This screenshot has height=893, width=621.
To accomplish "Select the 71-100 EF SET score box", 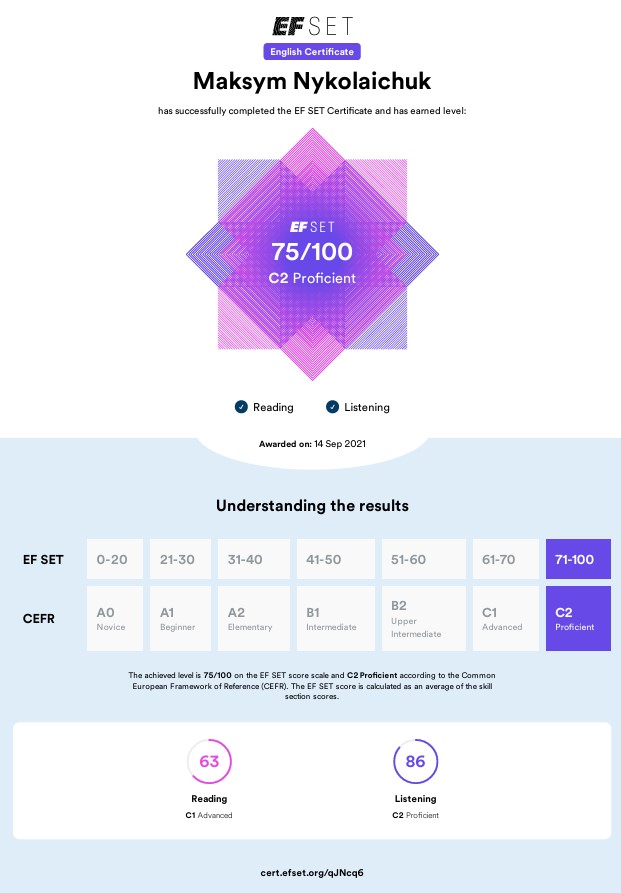I will (x=578, y=559).
